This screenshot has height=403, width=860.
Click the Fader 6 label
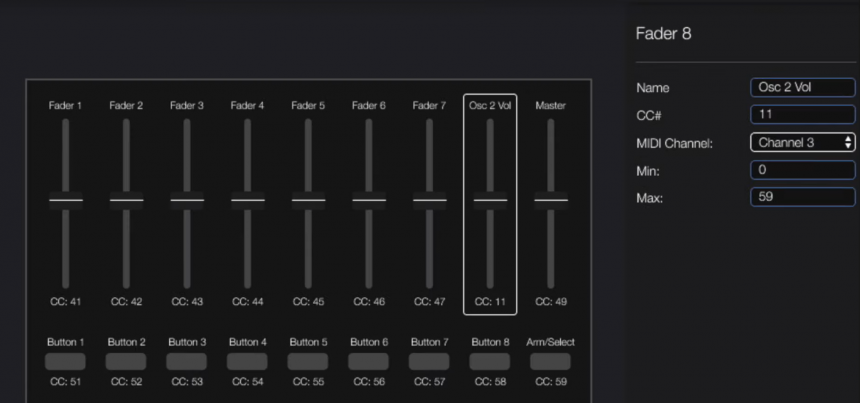pos(369,105)
